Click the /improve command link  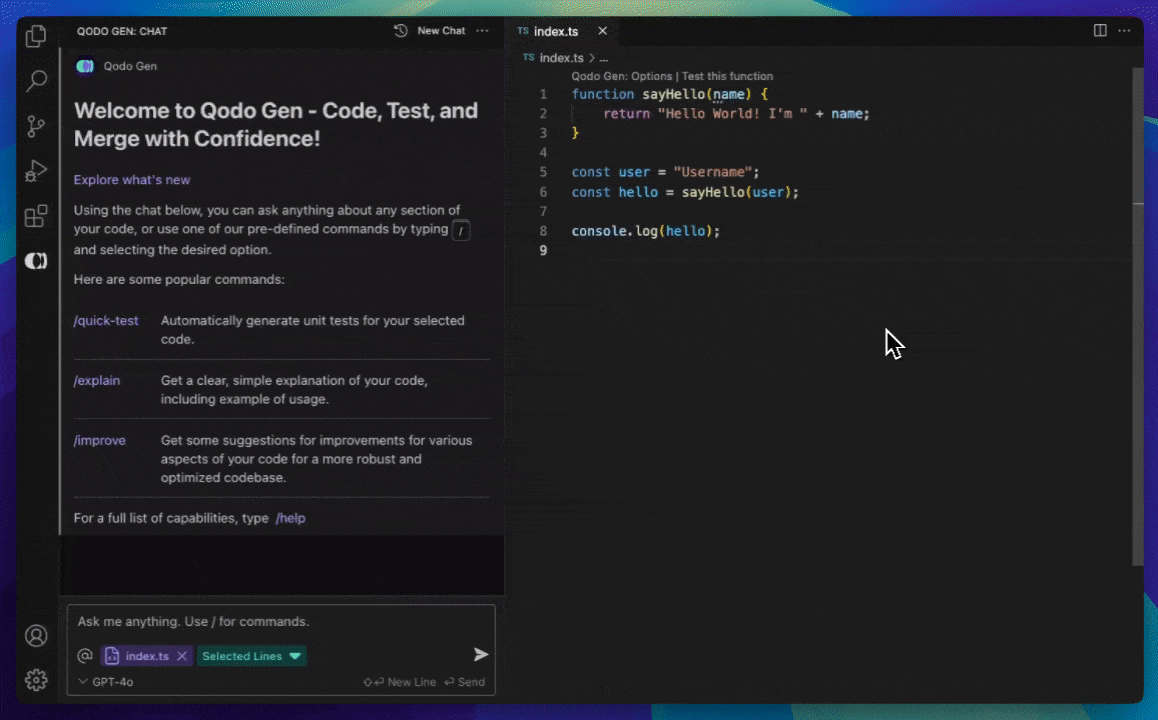tap(99, 440)
